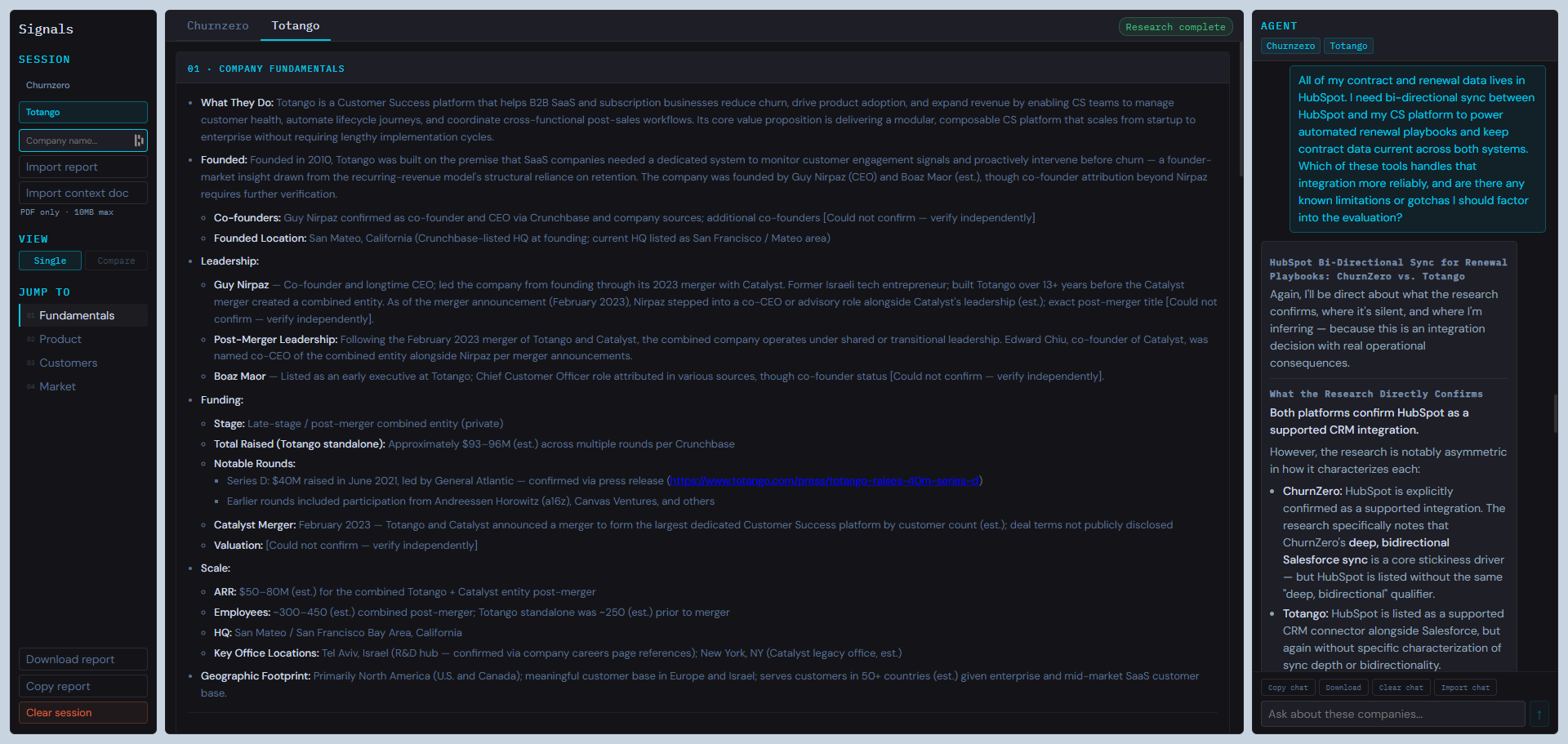Image resolution: width=1568 pixels, height=744 pixels.
Task: Click the user message about HubSpot sync
Action: [x=1417, y=149]
